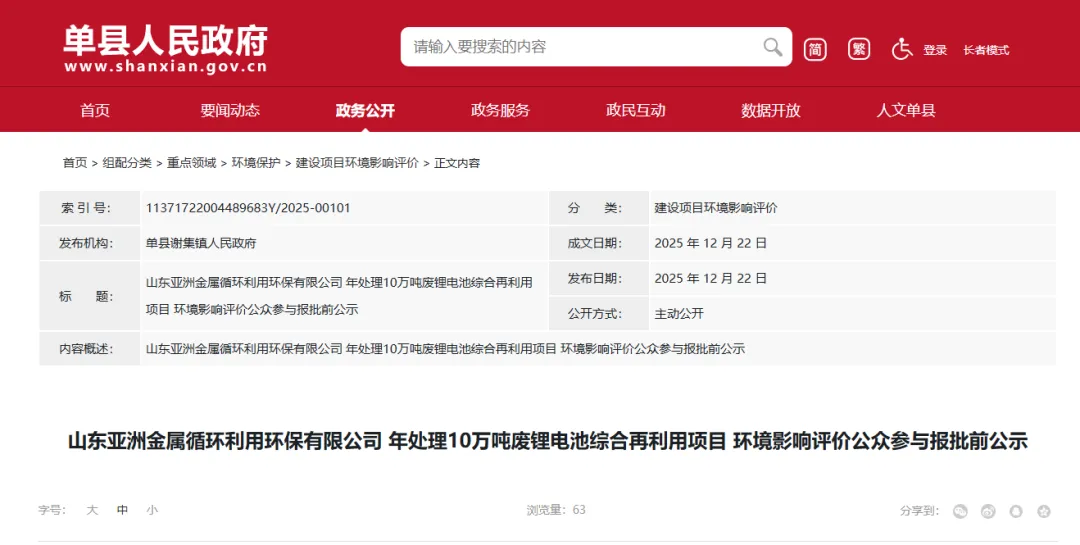Enable 长者模式 elder mode
The image size is (1080, 545).
[x=986, y=50]
